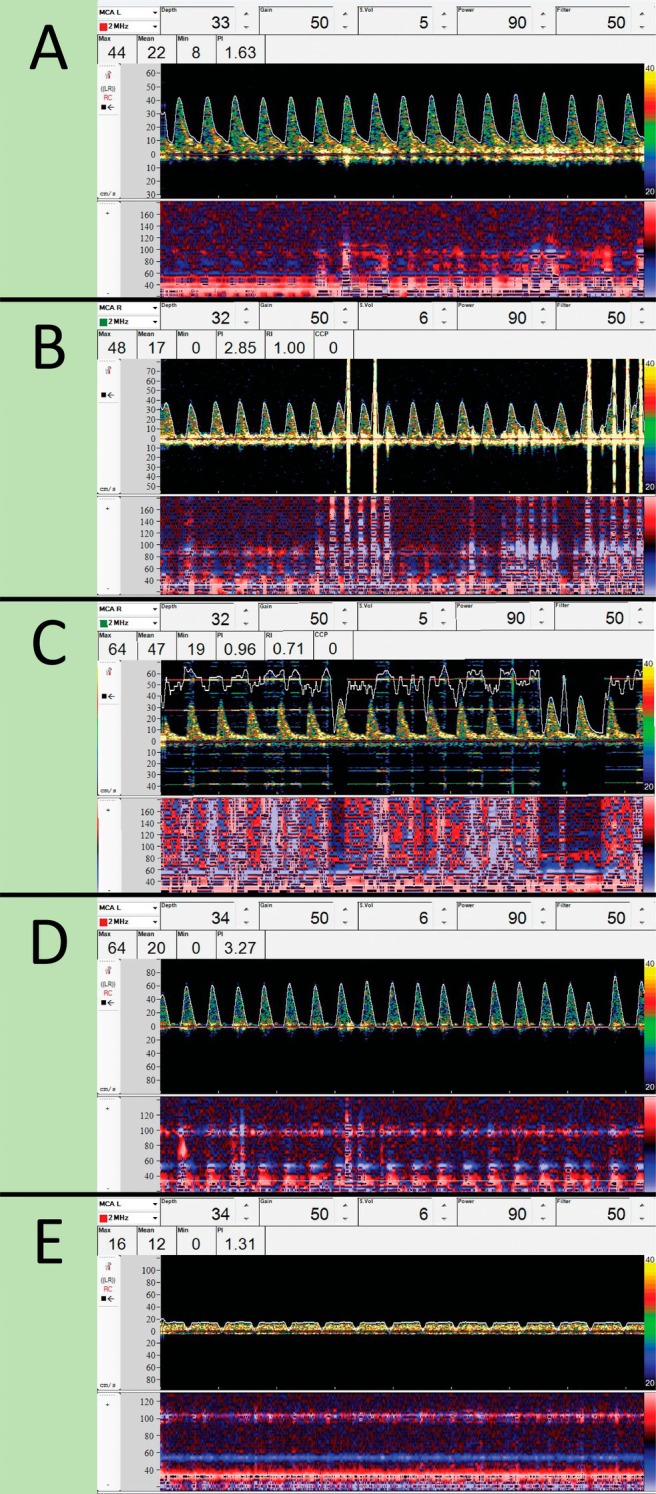The height and width of the screenshot is (1494, 656).
Task: Click the spectral color scale in panel C
Action: tap(651, 727)
